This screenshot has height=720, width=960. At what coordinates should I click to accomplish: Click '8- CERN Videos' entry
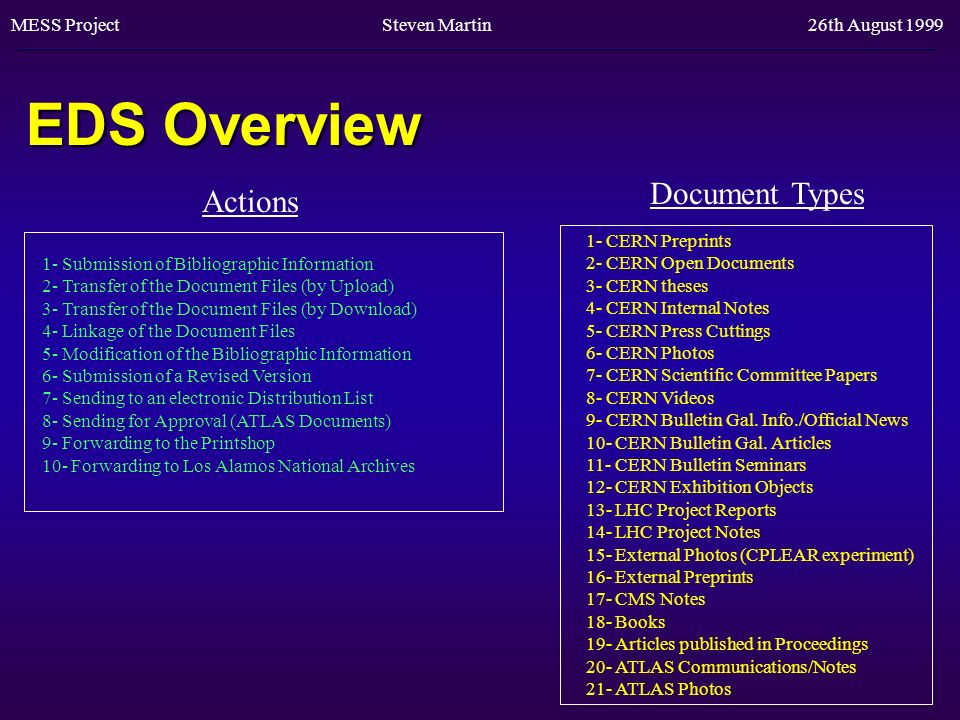pos(650,398)
